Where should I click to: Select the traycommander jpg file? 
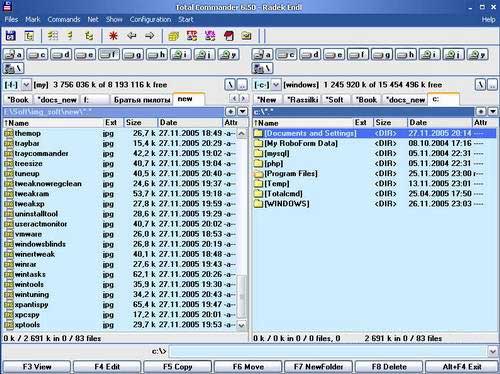click(120, 153)
